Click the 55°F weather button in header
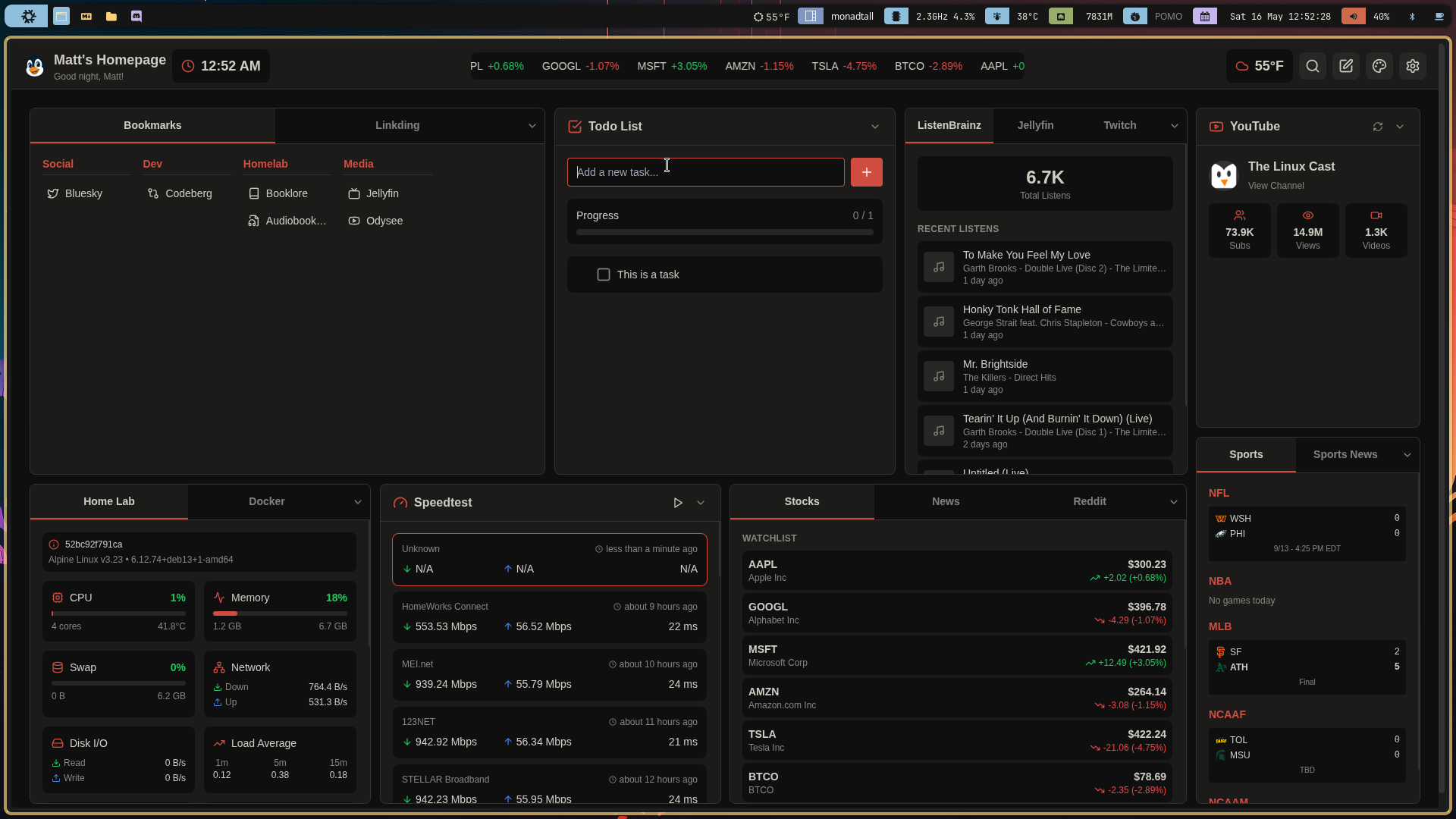 pos(1259,66)
